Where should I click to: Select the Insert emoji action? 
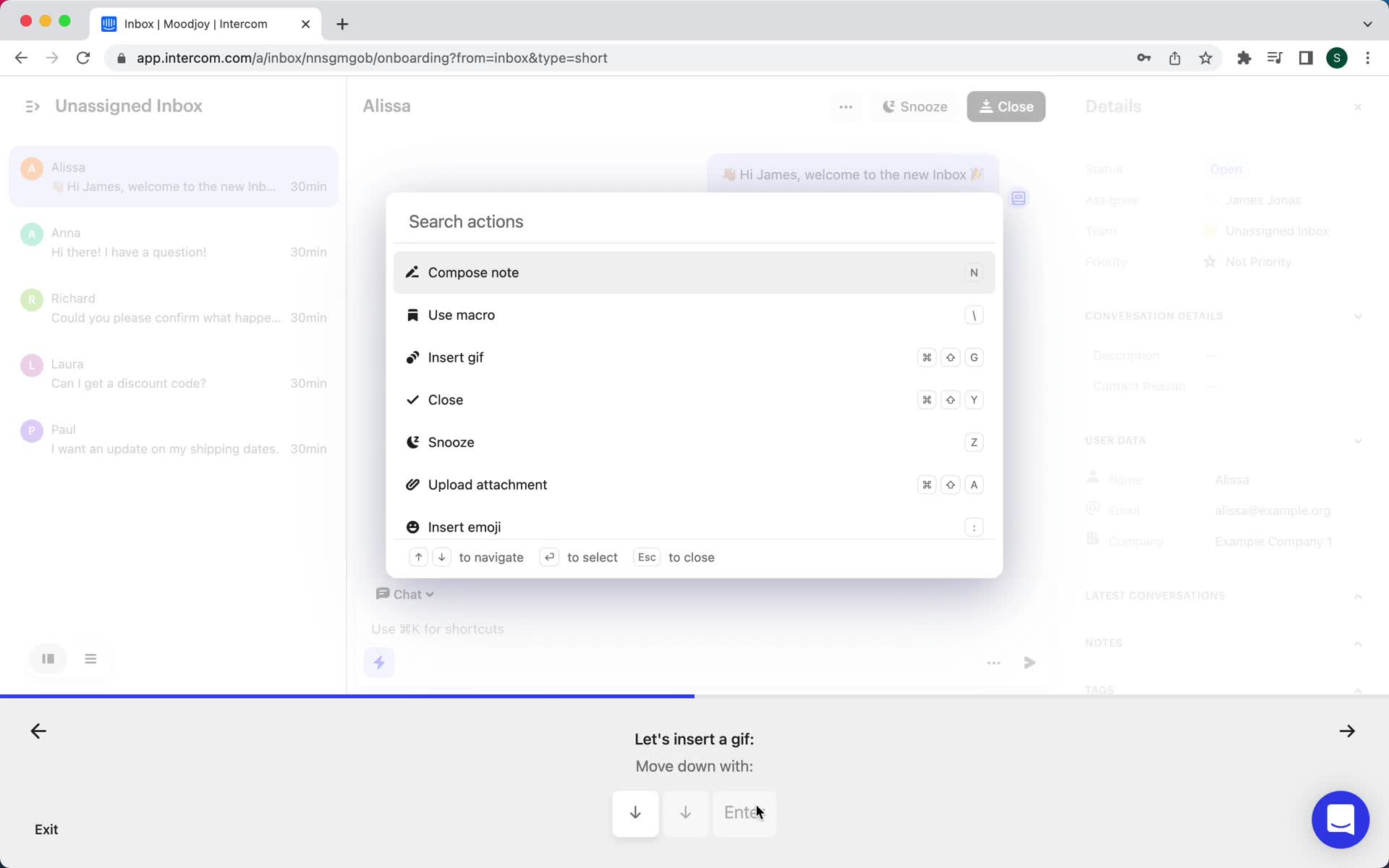(464, 527)
